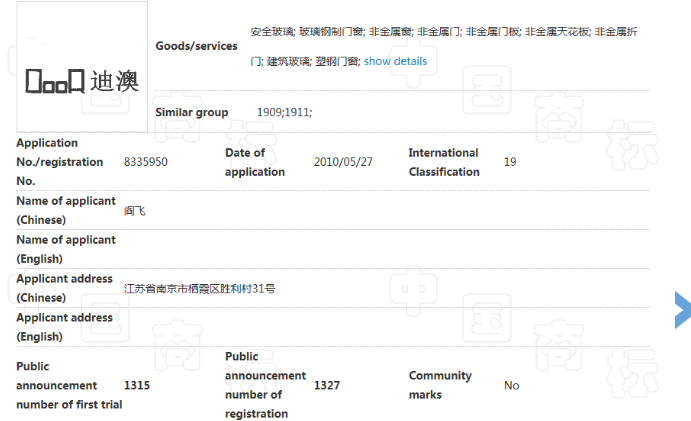Click the application date 2010/05/27
This screenshot has width=691, height=421.
point(343,162)
